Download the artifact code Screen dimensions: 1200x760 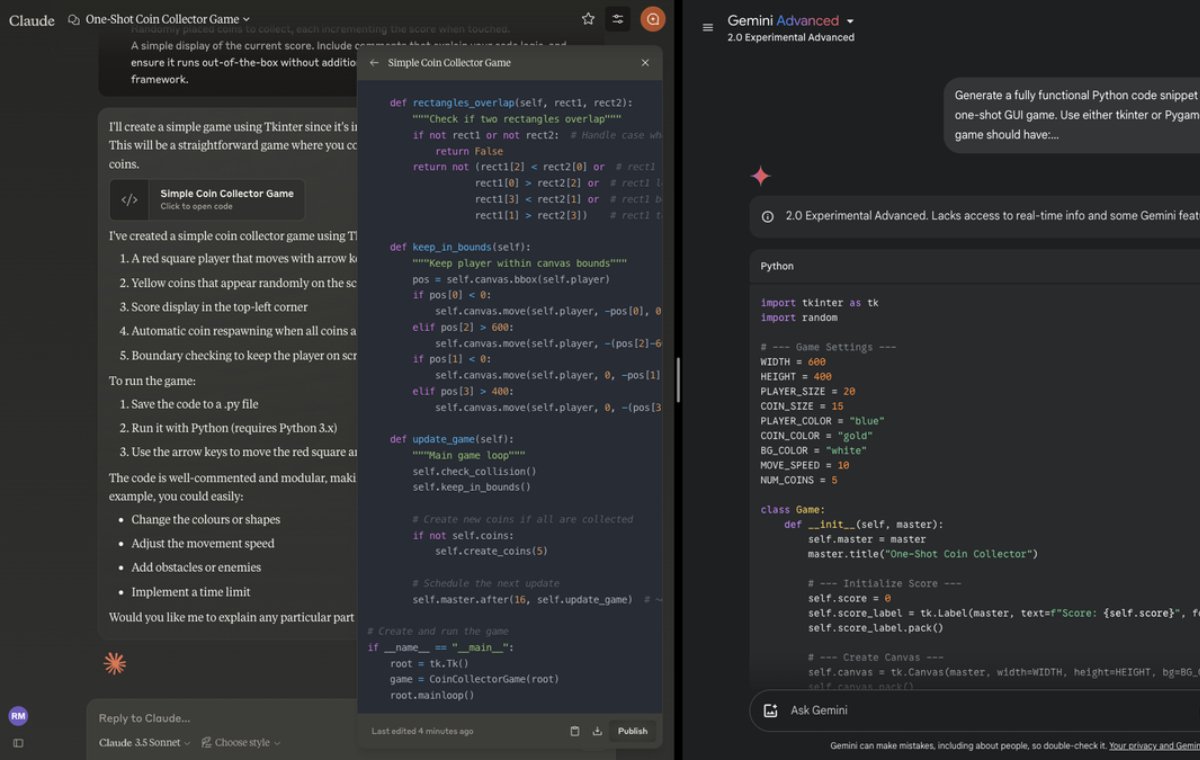point(598,731)
